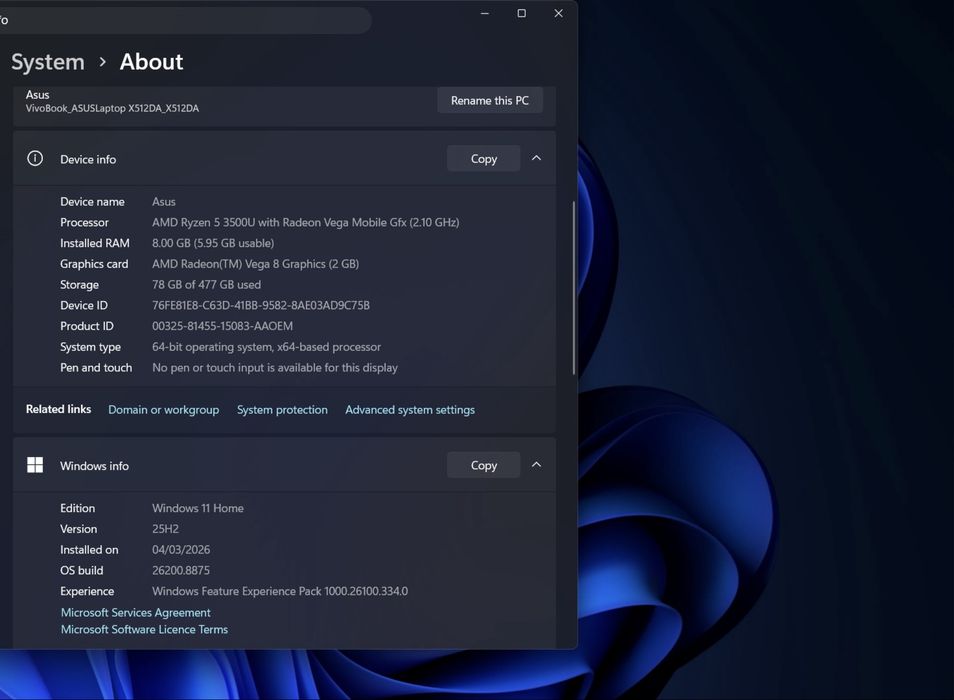Open Domain or workgroup link
954x700 pixels.
coord(164,410)
